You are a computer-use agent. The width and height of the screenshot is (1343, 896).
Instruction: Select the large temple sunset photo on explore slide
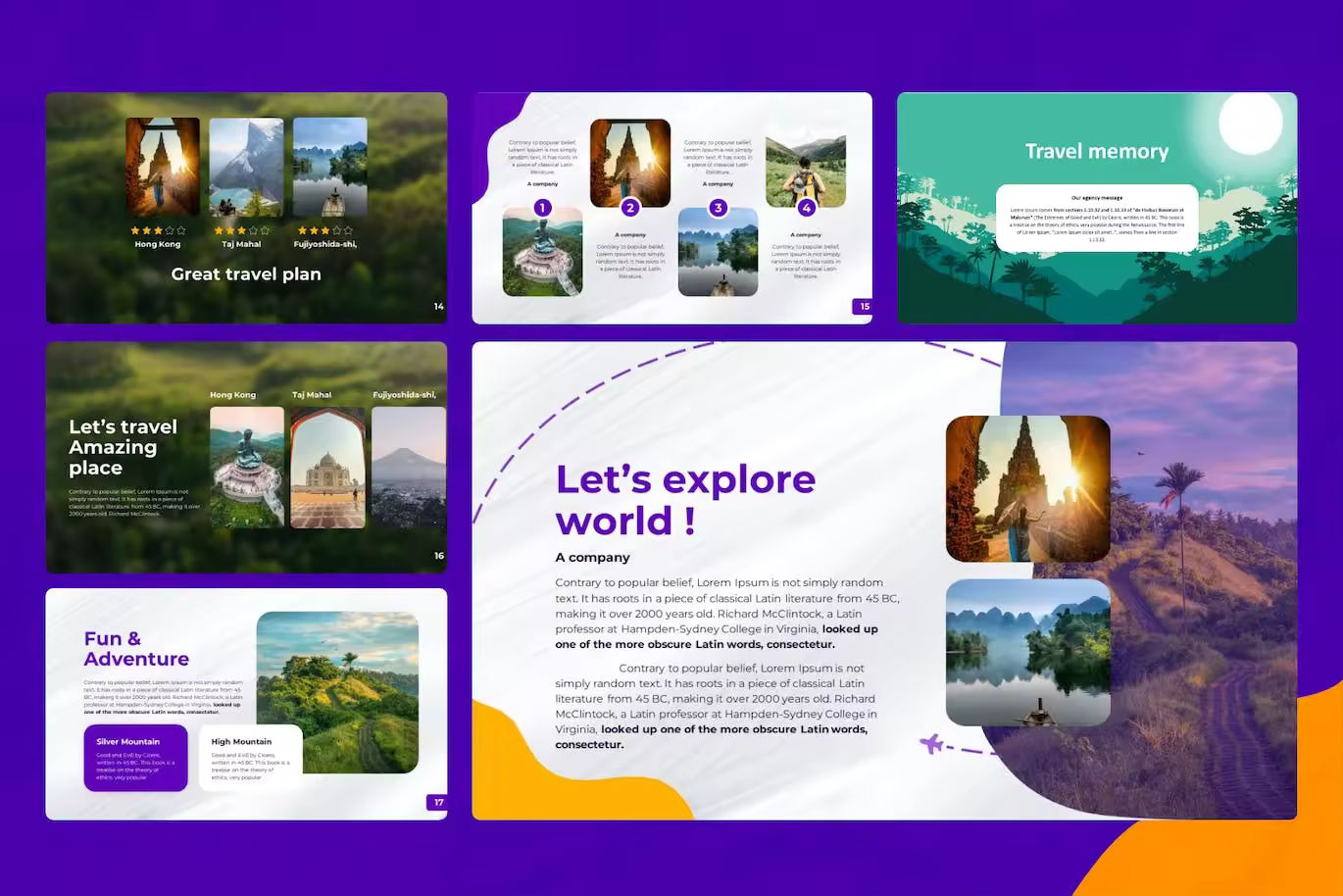coord(1028,489)
